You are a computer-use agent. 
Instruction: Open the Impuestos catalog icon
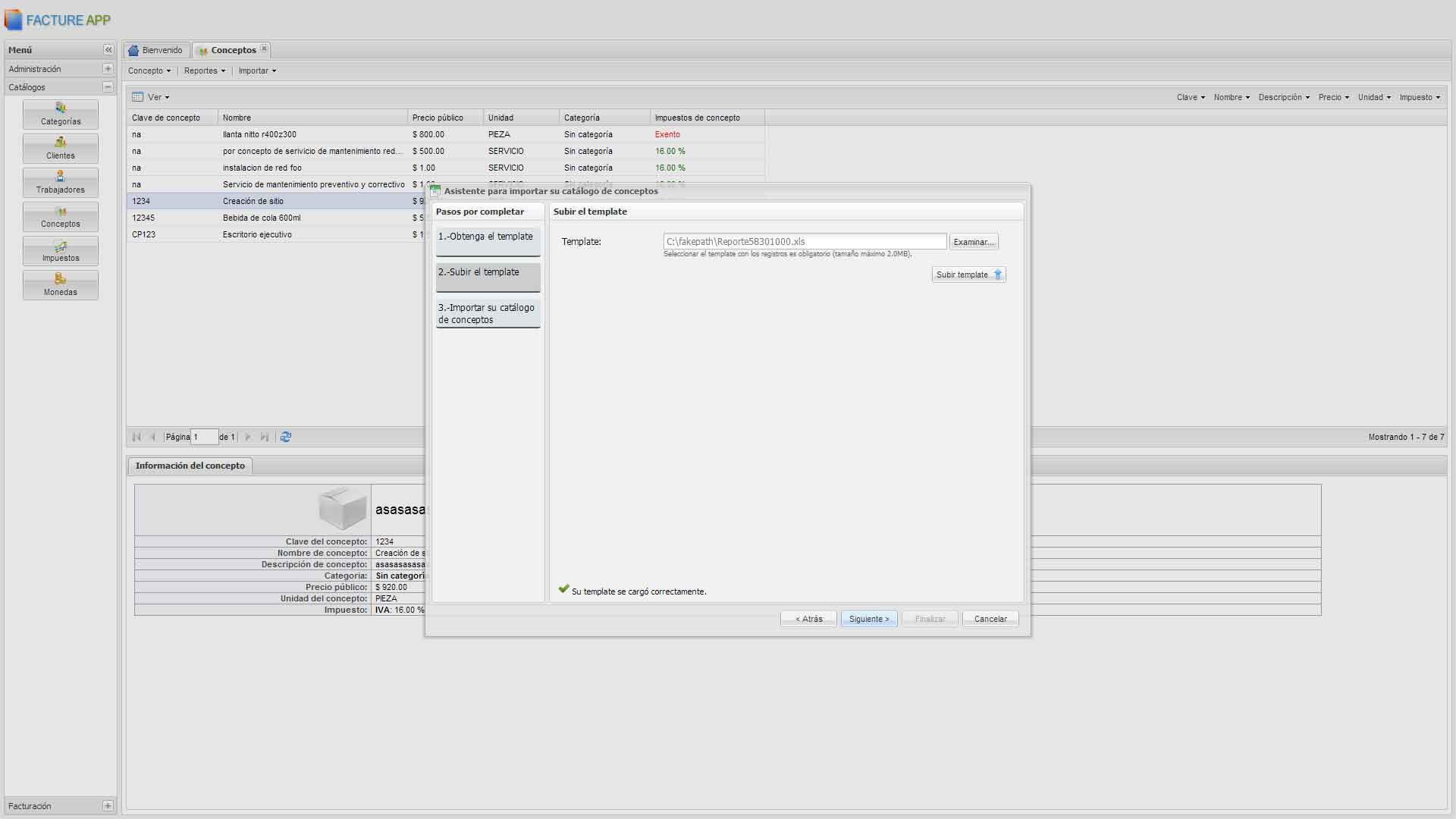61,250
